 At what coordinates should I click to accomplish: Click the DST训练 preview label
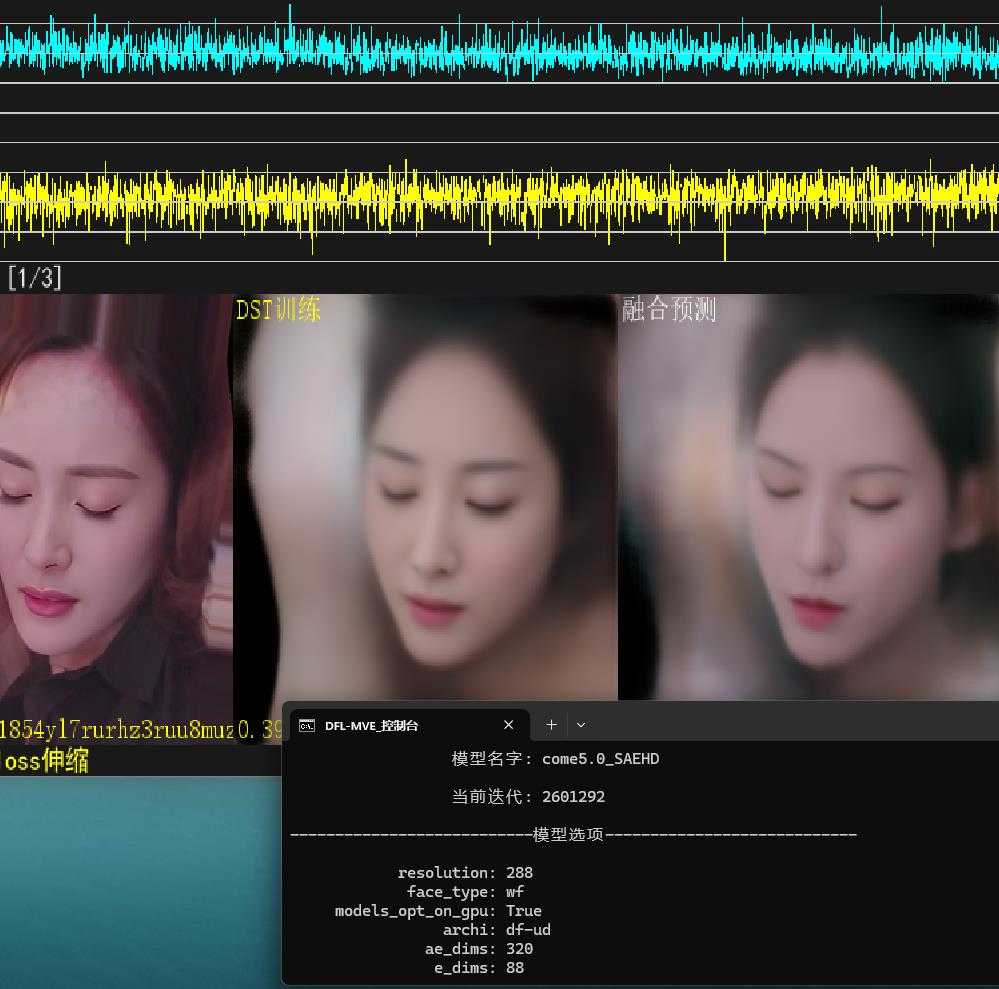click(278, 310)
